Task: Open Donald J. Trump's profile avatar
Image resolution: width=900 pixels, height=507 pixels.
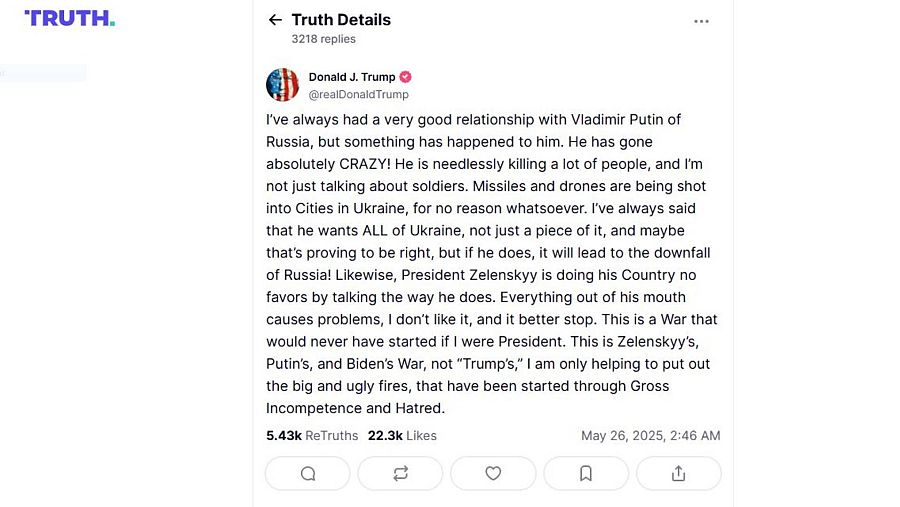Action: [282, 85]
